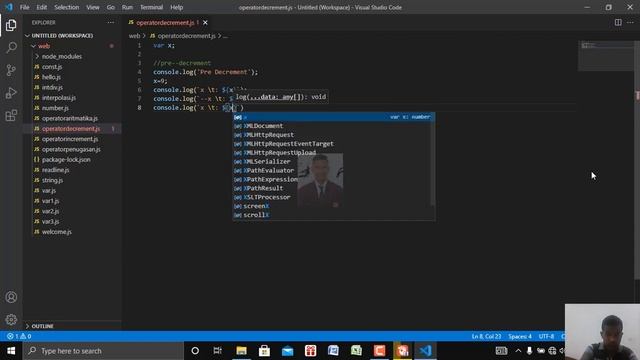Open operatorincrement.js in explorer
640x360 pixels.
point(70,139)
